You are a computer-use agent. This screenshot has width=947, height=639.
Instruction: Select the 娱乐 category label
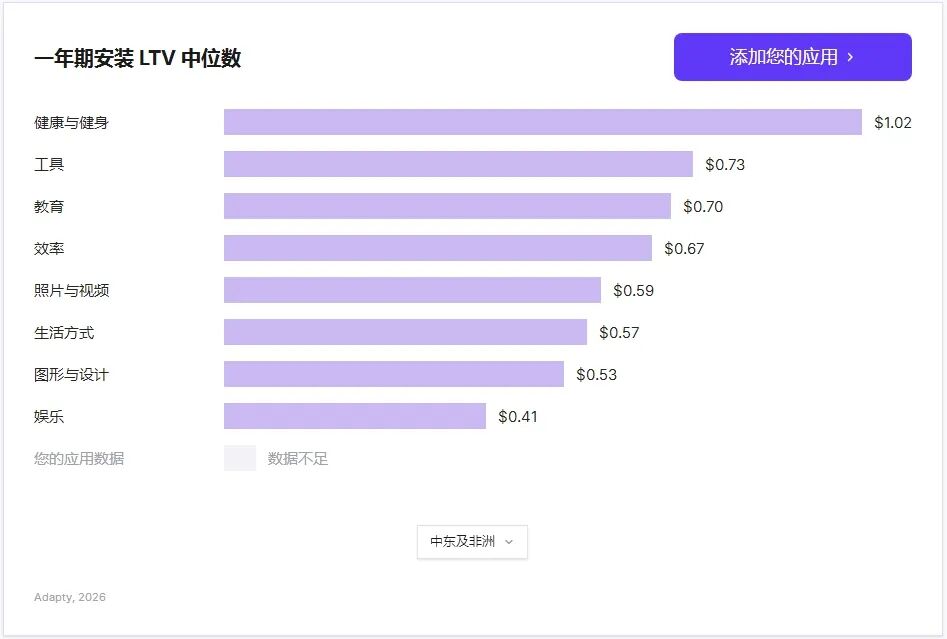click(45, 415)
